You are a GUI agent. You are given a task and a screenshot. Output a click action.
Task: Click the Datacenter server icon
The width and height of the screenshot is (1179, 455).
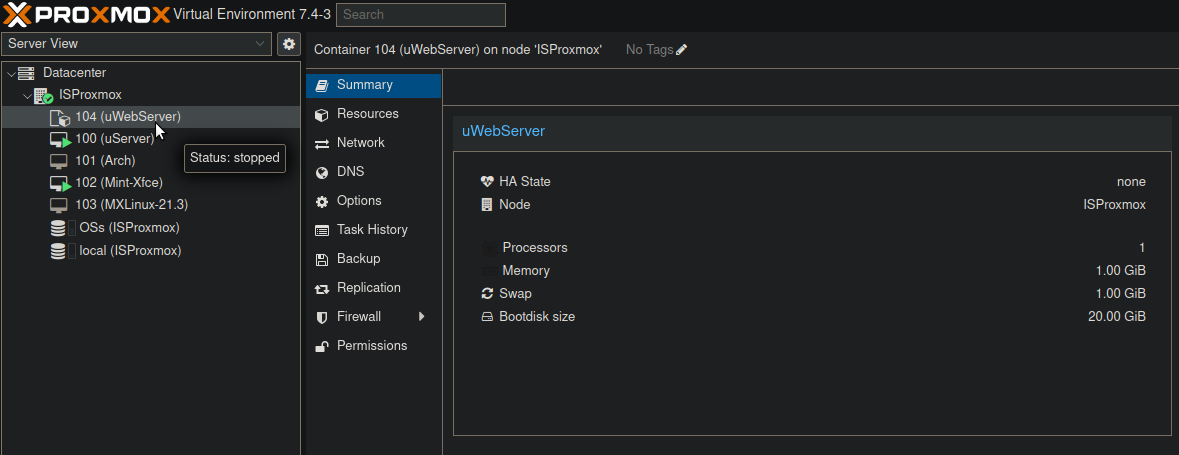[26, 73]
